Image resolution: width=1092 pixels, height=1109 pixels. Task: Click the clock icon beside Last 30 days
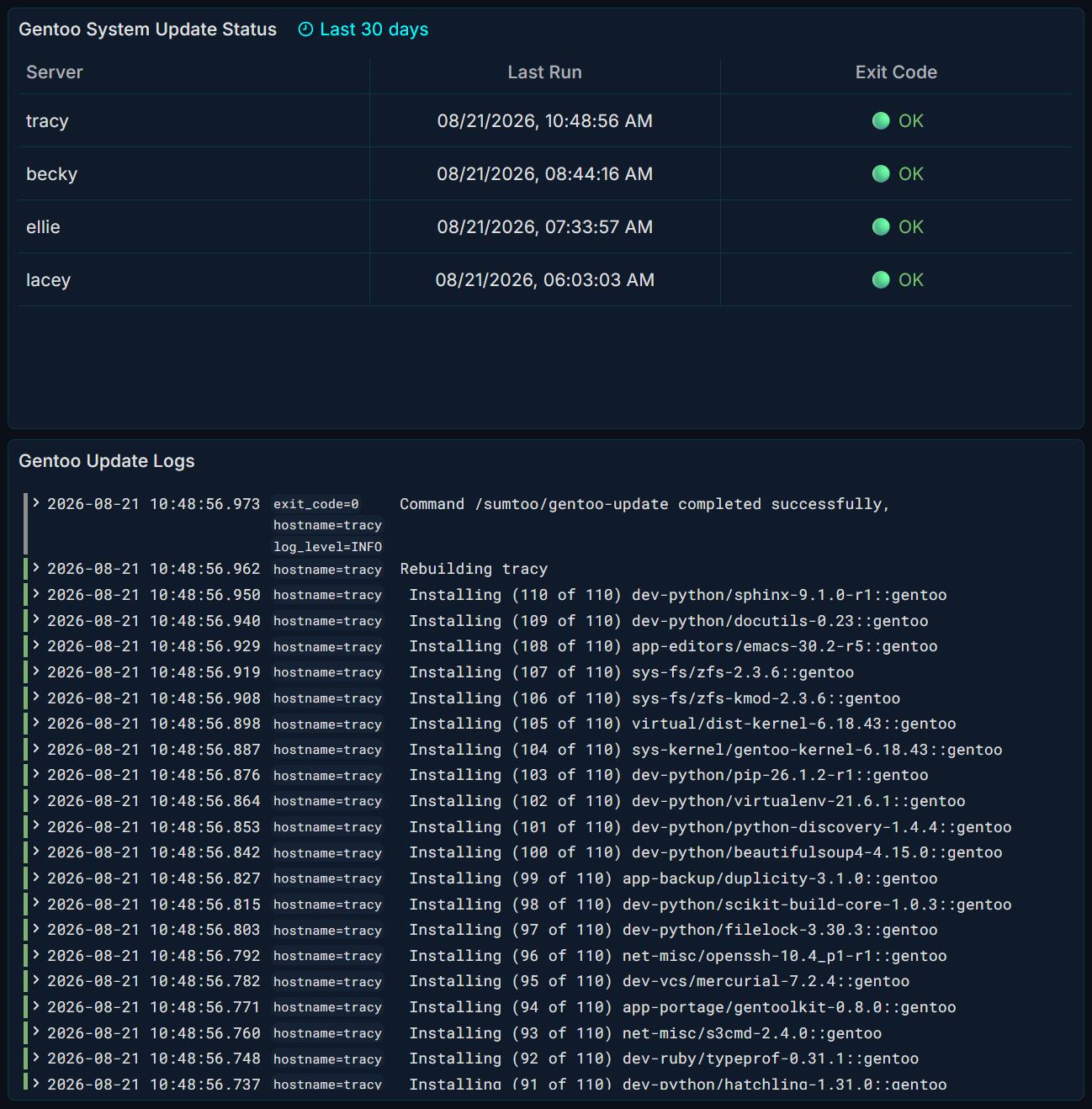305,29
